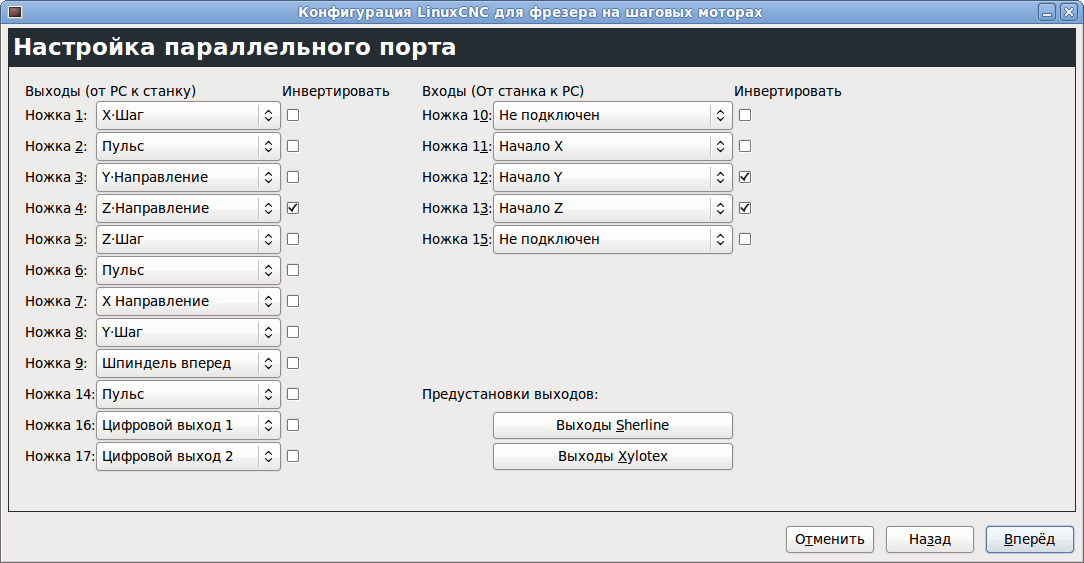Open Ножка 1 dropdown showing X·Шаг
Screen dimensions: 1084x563
188,115
